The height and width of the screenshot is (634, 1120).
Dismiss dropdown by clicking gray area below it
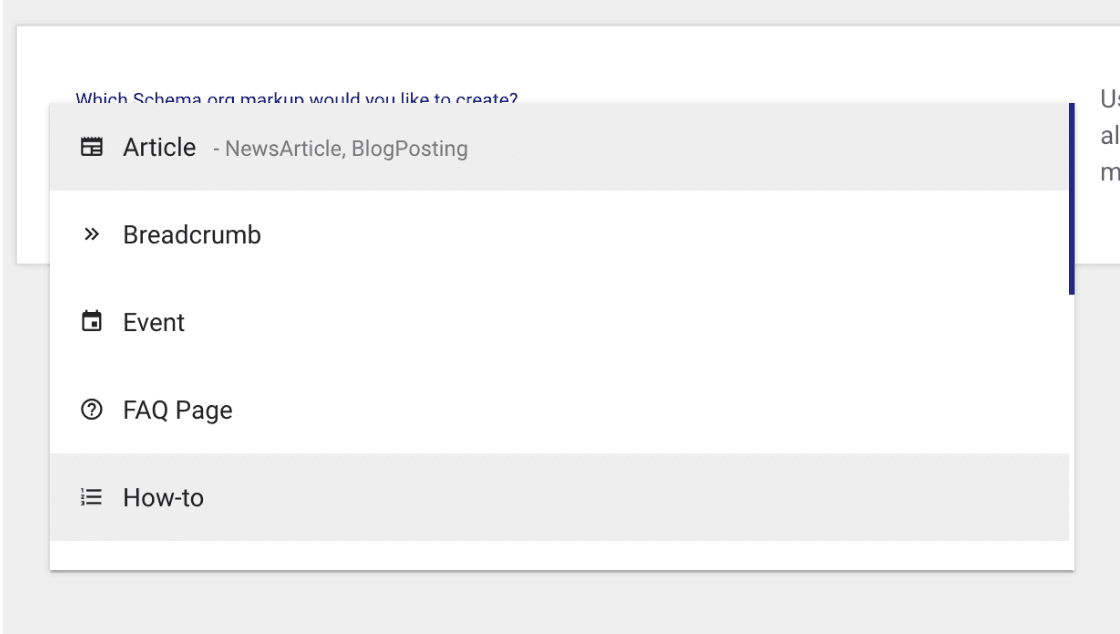point(560,603)
